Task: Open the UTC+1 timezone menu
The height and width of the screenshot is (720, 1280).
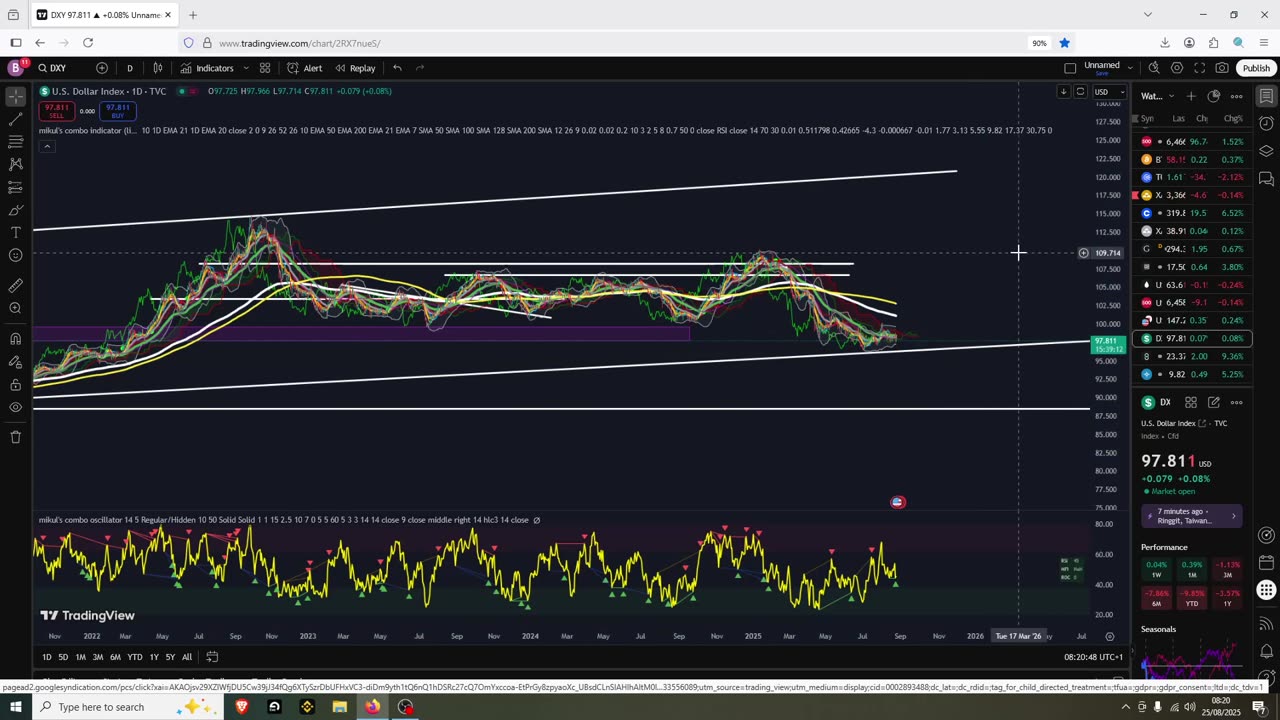Action: (x=1094, y=657)
